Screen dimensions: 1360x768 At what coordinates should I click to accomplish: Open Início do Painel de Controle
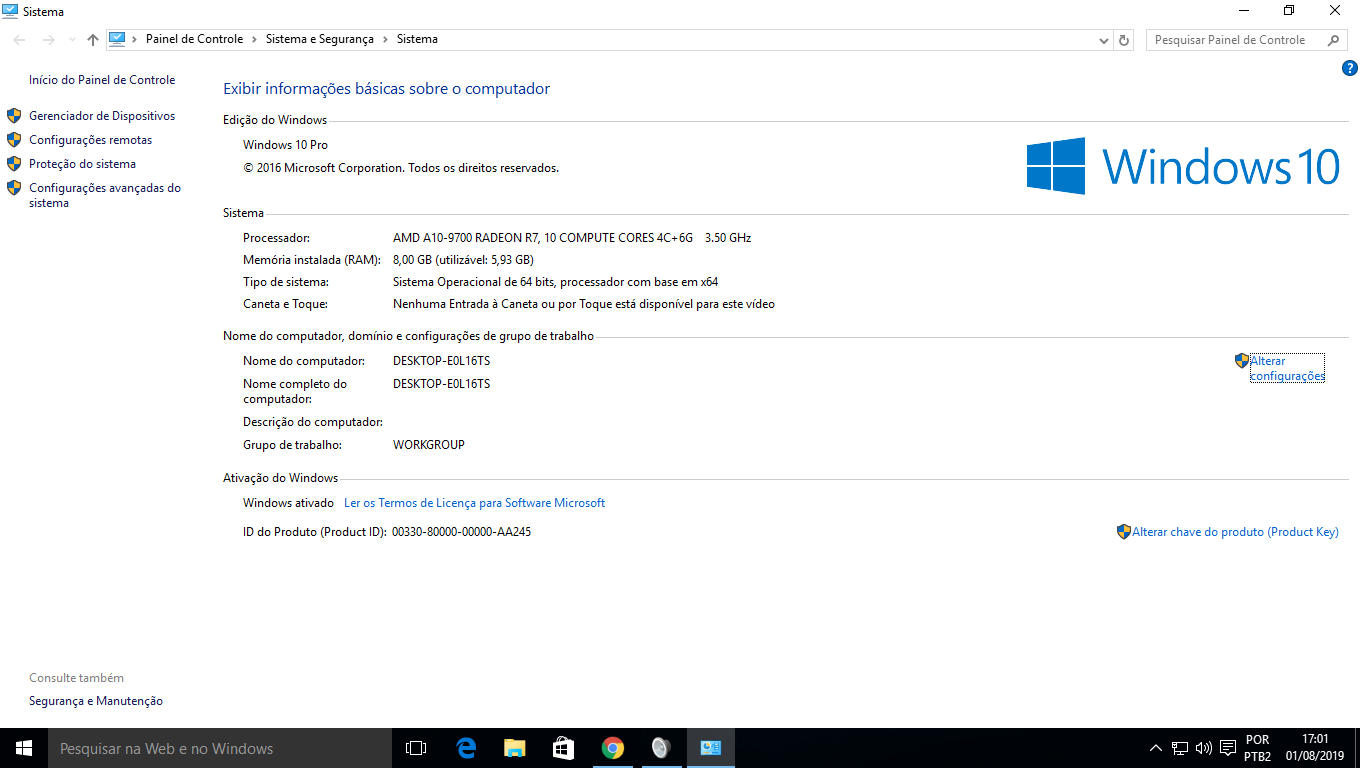point(102,80)
